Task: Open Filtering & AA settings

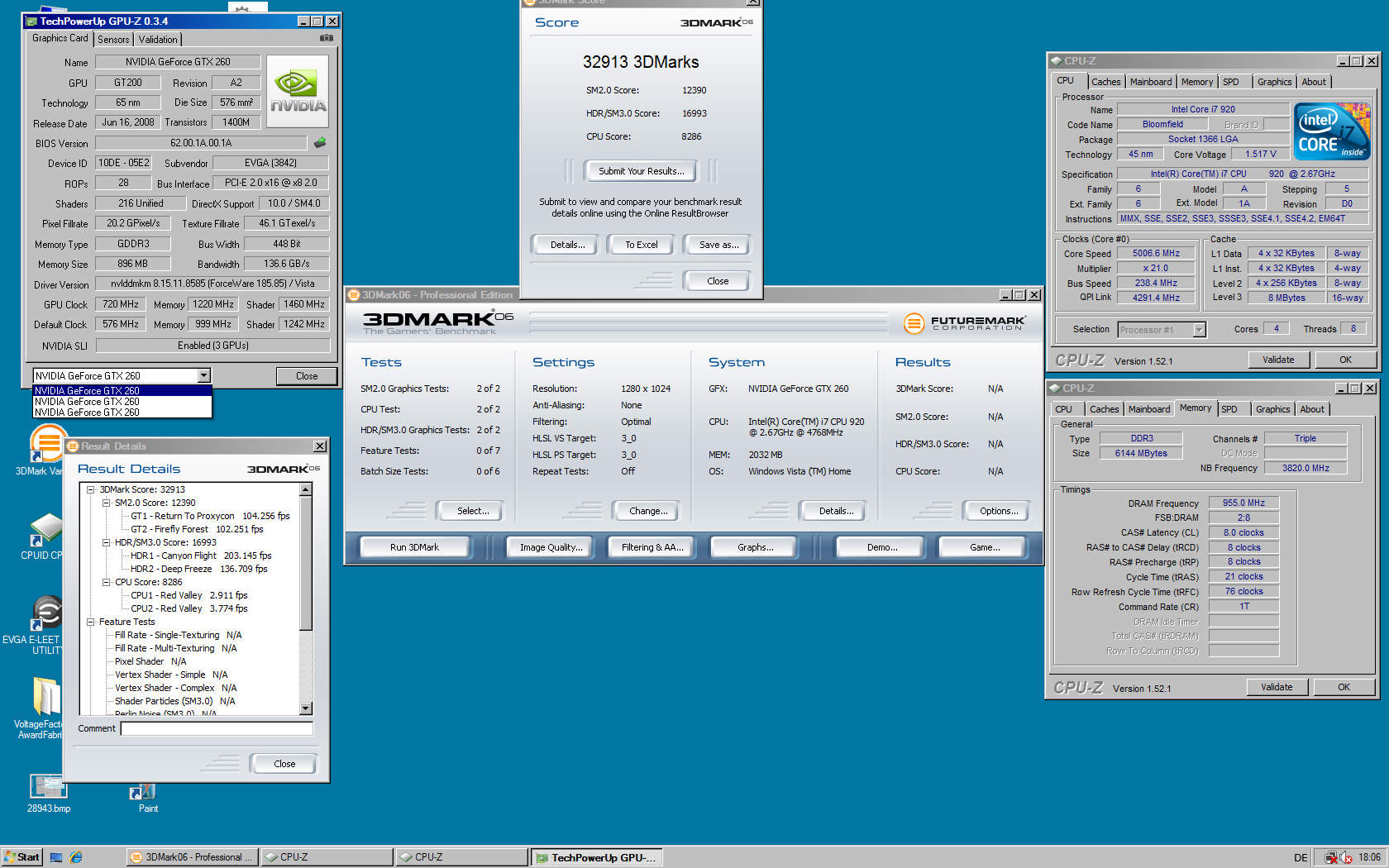Action: (652, 547)
